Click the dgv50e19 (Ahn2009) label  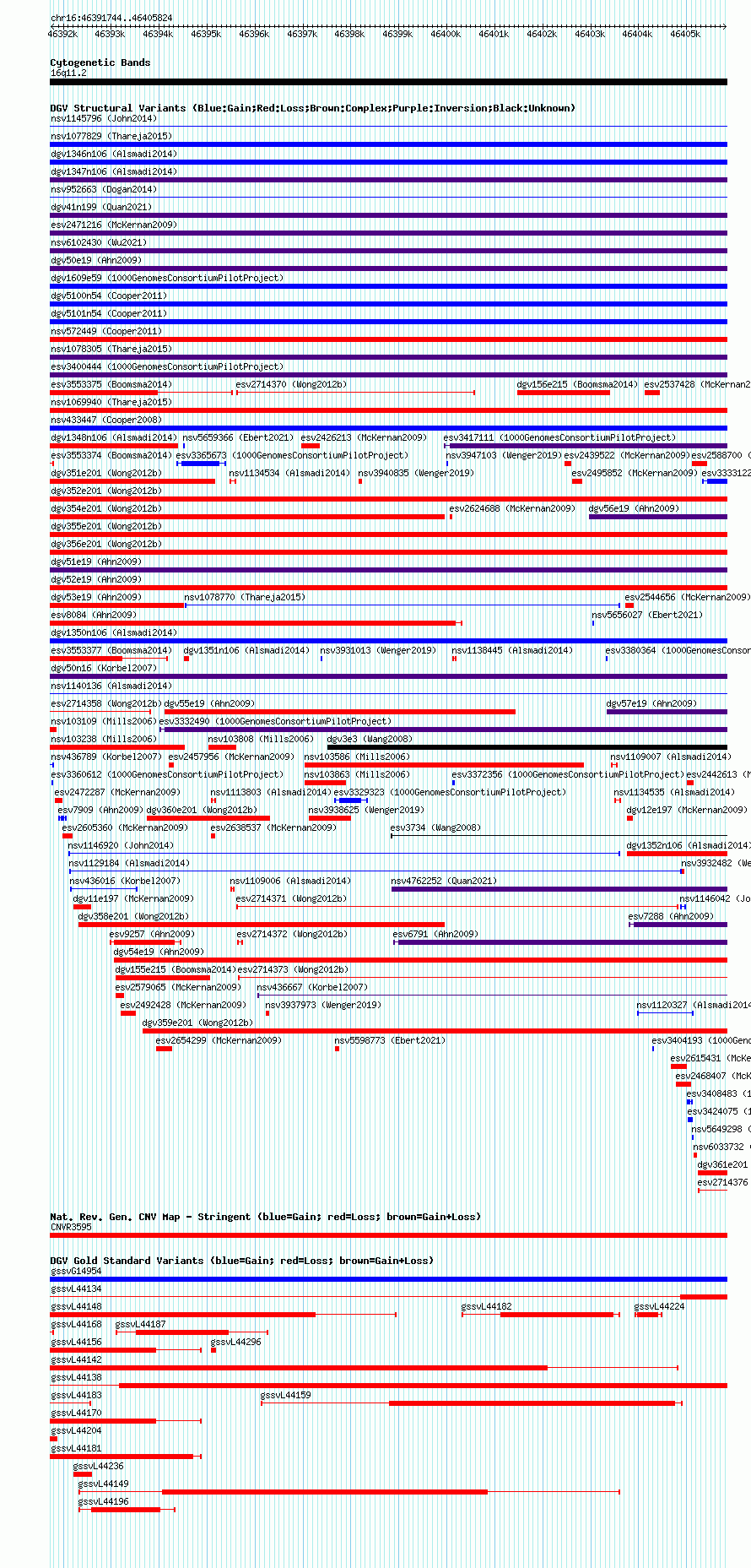[x=96, y=260]
